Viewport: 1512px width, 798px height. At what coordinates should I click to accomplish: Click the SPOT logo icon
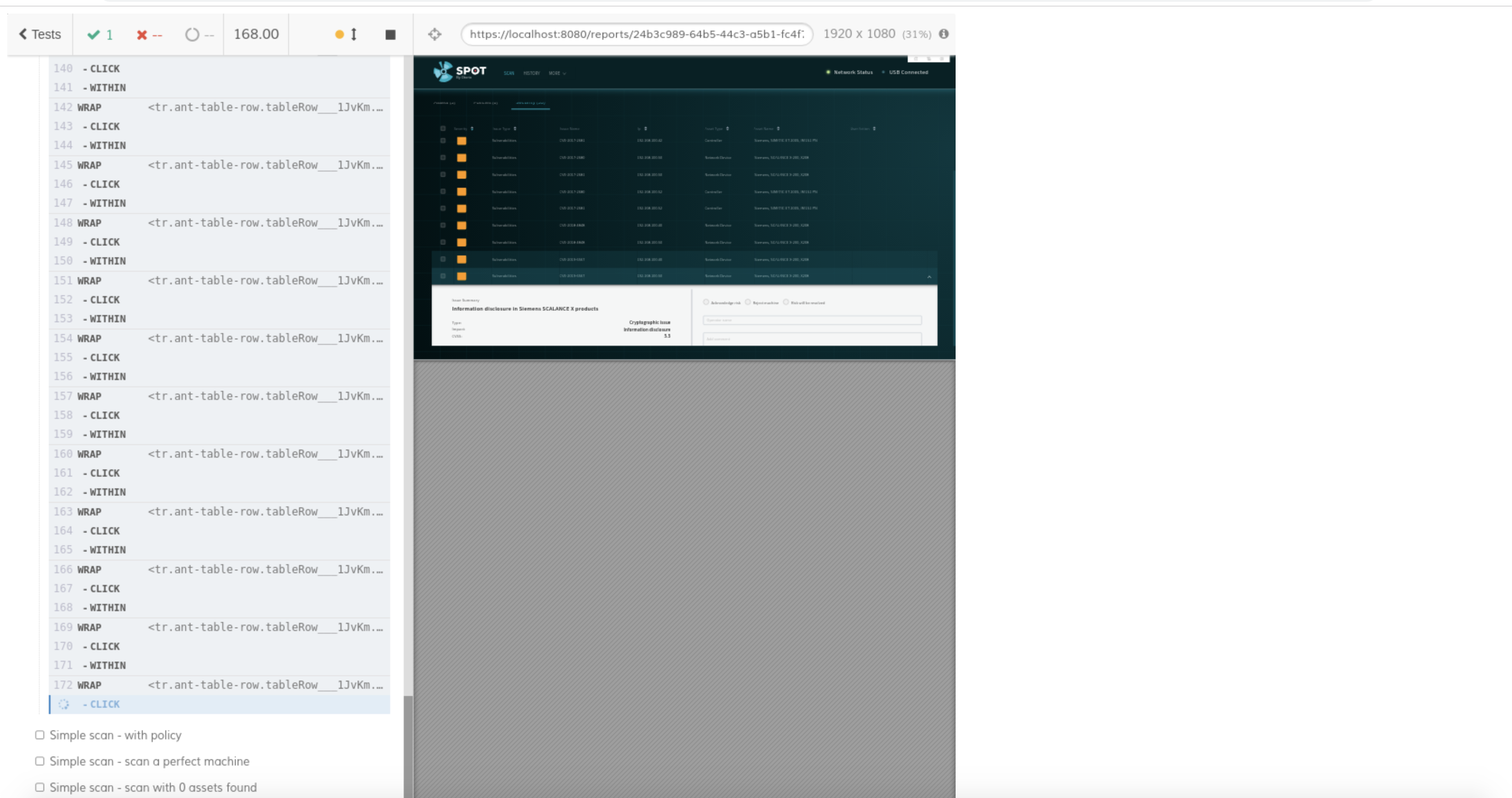click(x=445, y=72)
